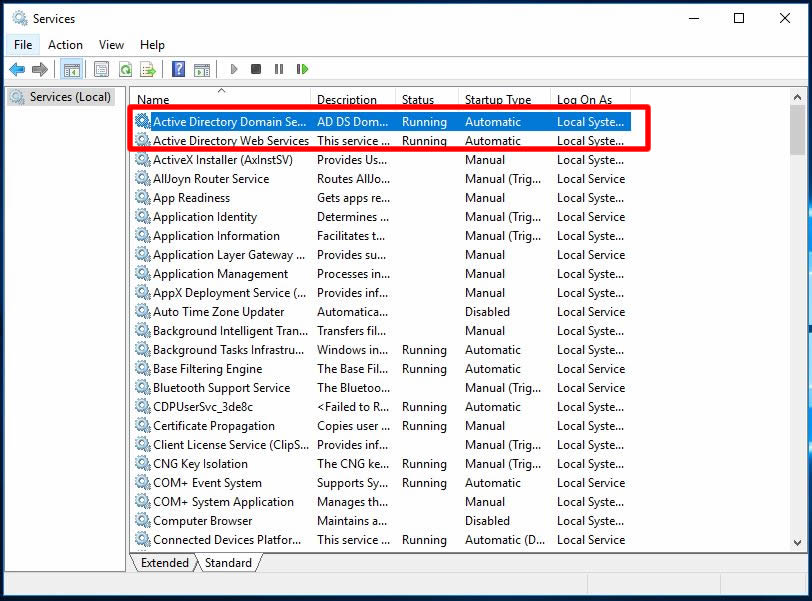Select the Bluetooth Support Service row
The height and width of the screenshot is (601, 812).
point(221,388)
